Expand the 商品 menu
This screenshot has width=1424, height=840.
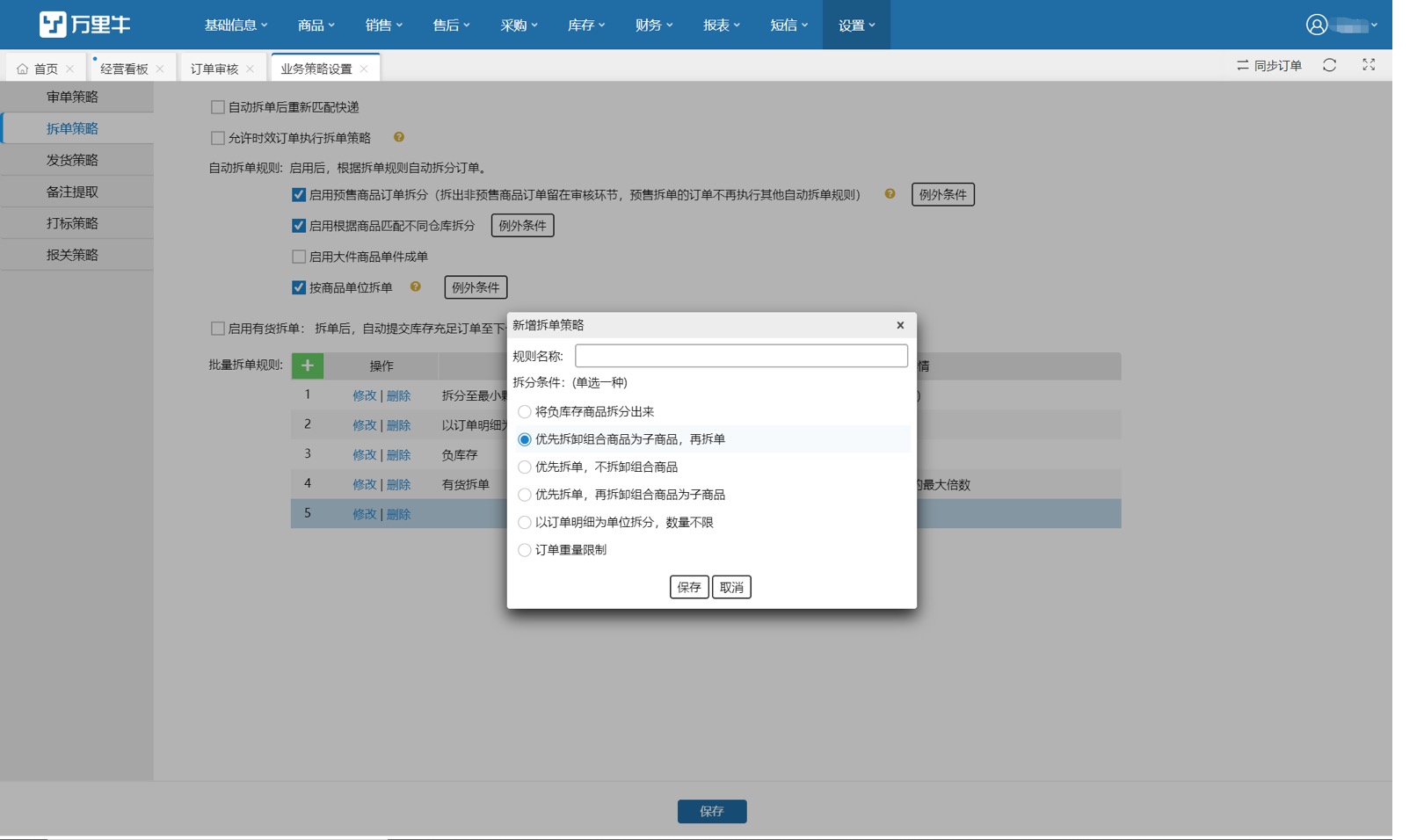click(316, 25)
